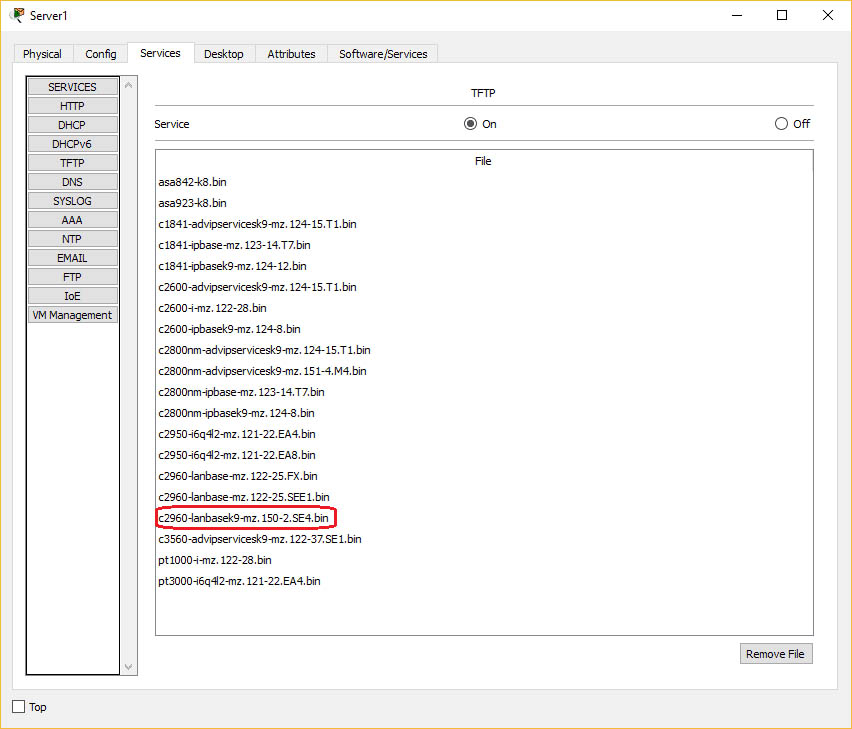Open the SYSLOG service panel

[x=72, y=201]
